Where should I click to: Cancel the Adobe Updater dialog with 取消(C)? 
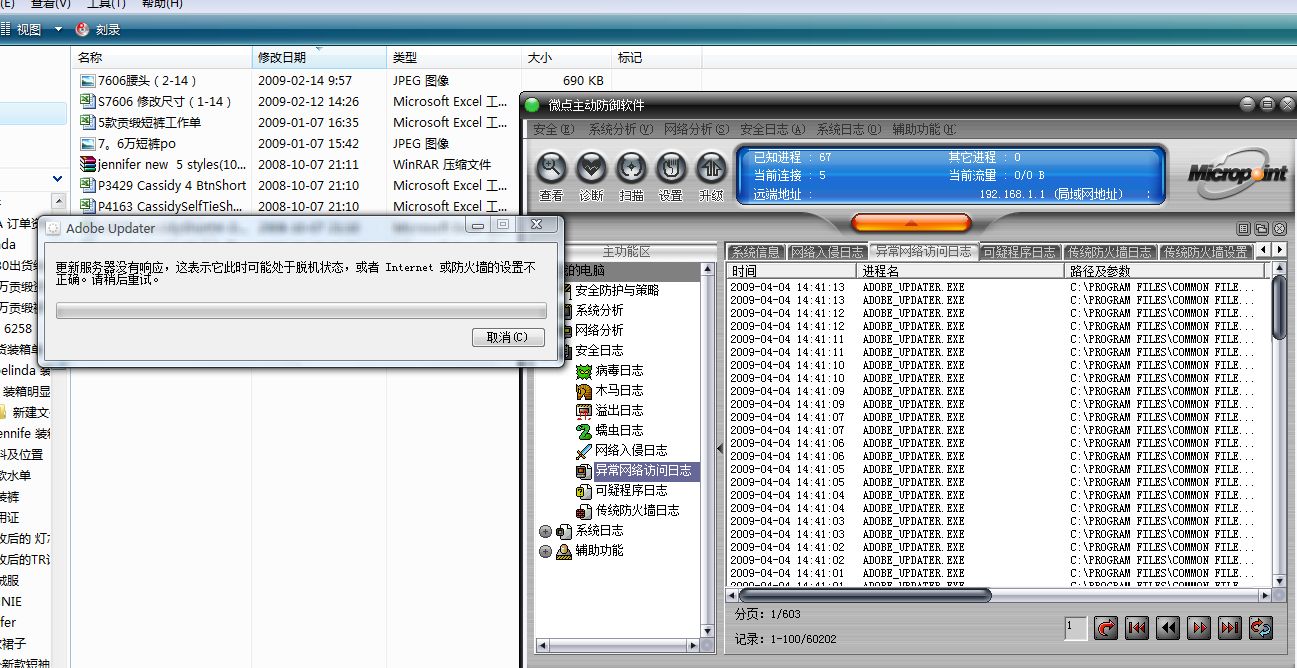pos(508,337)
